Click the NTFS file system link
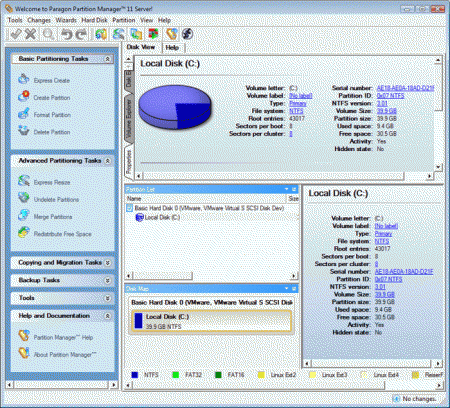Image resolution: width=450 pixels, height=408 pixels. [x=296, y=111]
